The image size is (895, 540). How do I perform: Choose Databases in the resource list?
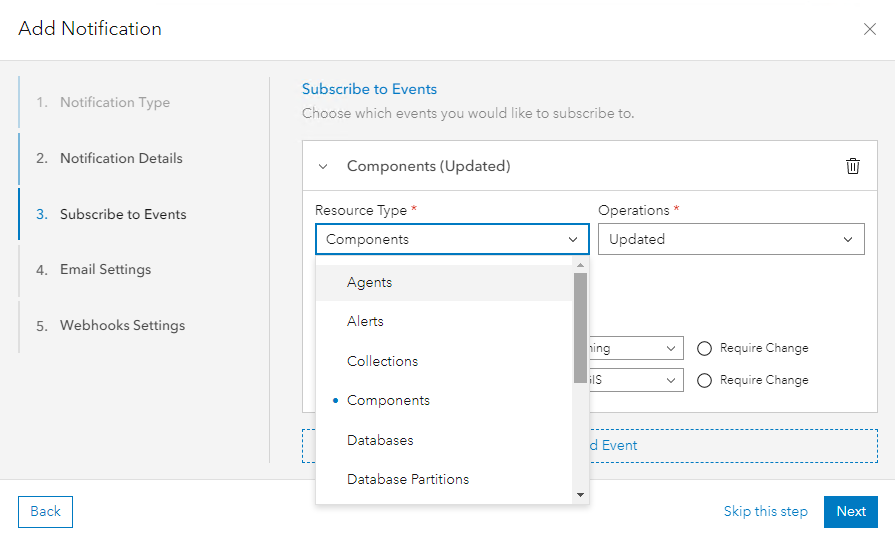(380, 440)
